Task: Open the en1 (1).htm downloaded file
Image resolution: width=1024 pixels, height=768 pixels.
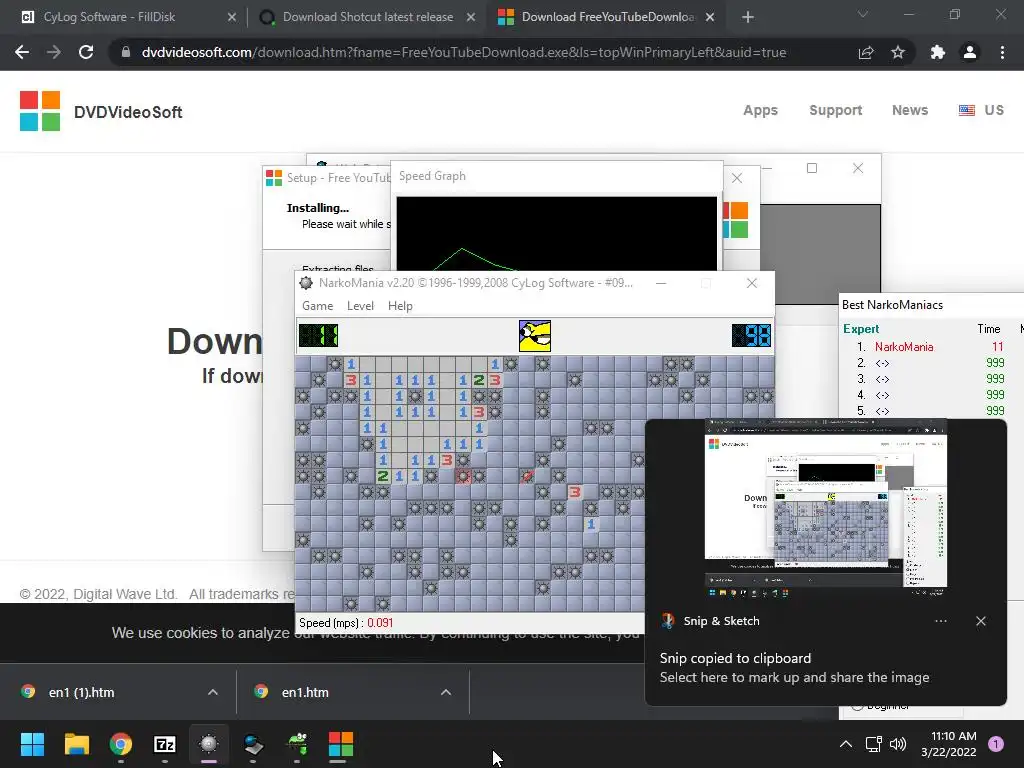Action: pyautogui.click(x=82, y=692)
